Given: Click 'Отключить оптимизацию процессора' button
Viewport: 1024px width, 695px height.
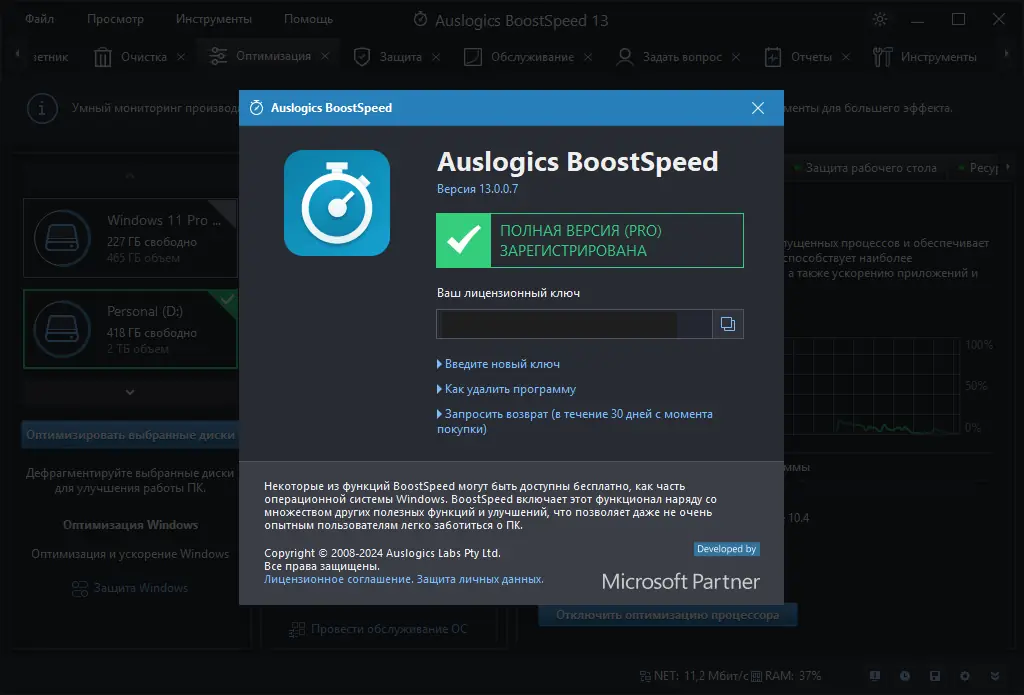Looking at the screenshot, I should 667,615.
